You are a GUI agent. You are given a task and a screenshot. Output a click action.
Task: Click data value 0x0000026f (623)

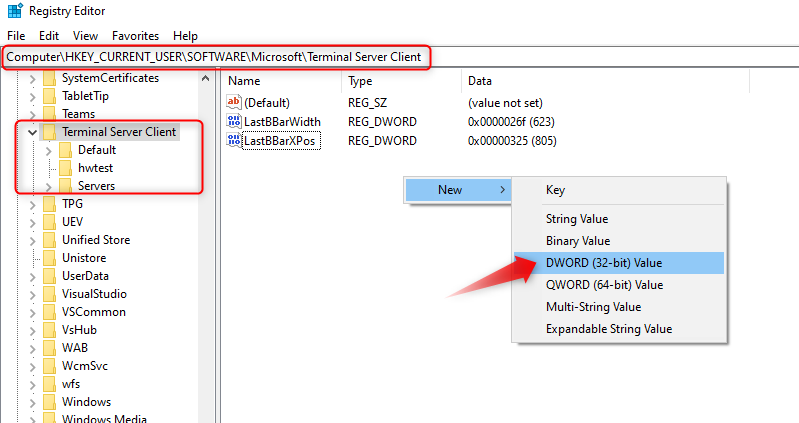pyautogui.click(x=511, y=122)
